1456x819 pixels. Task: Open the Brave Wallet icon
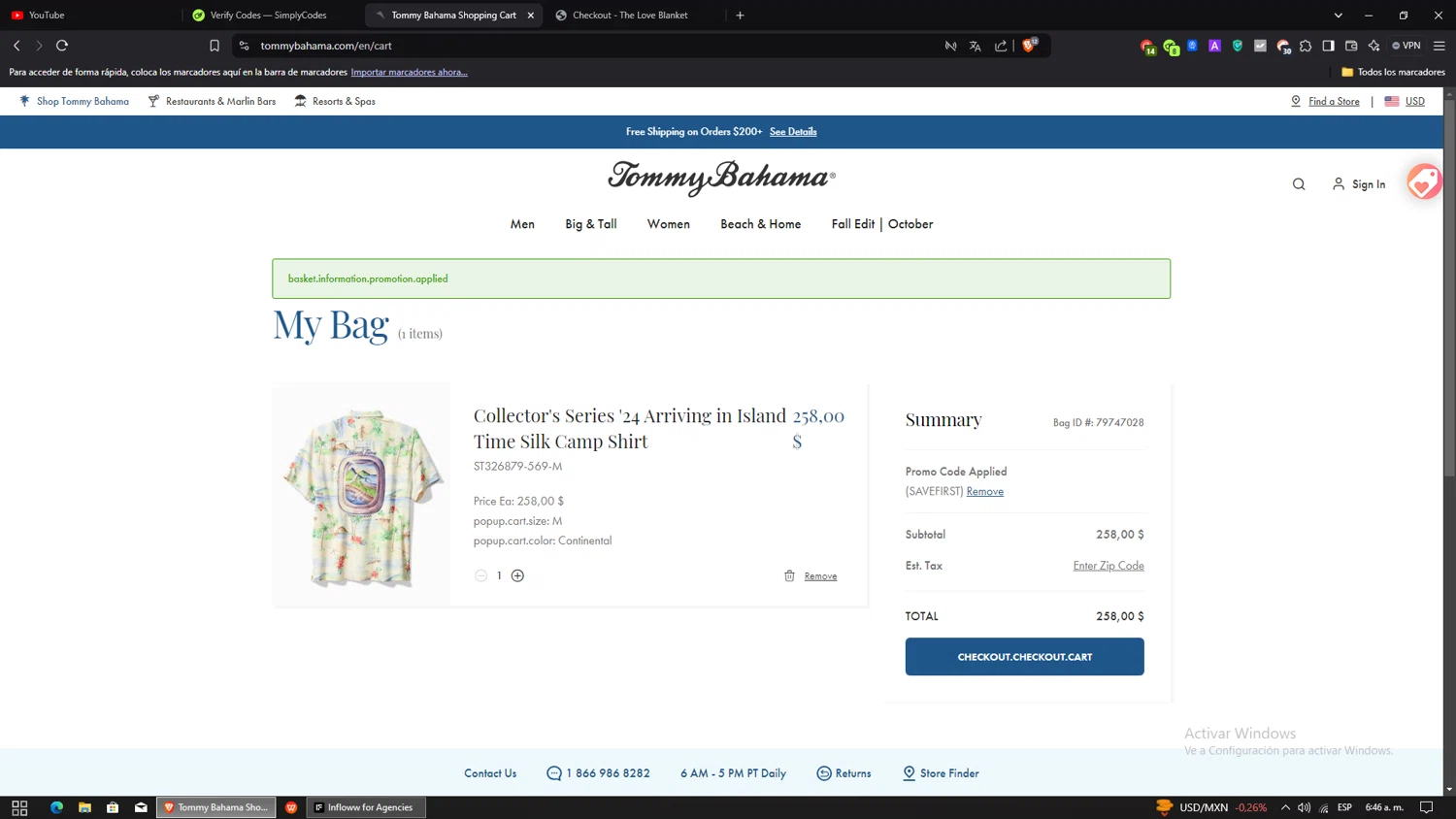tap(1351, 46)
